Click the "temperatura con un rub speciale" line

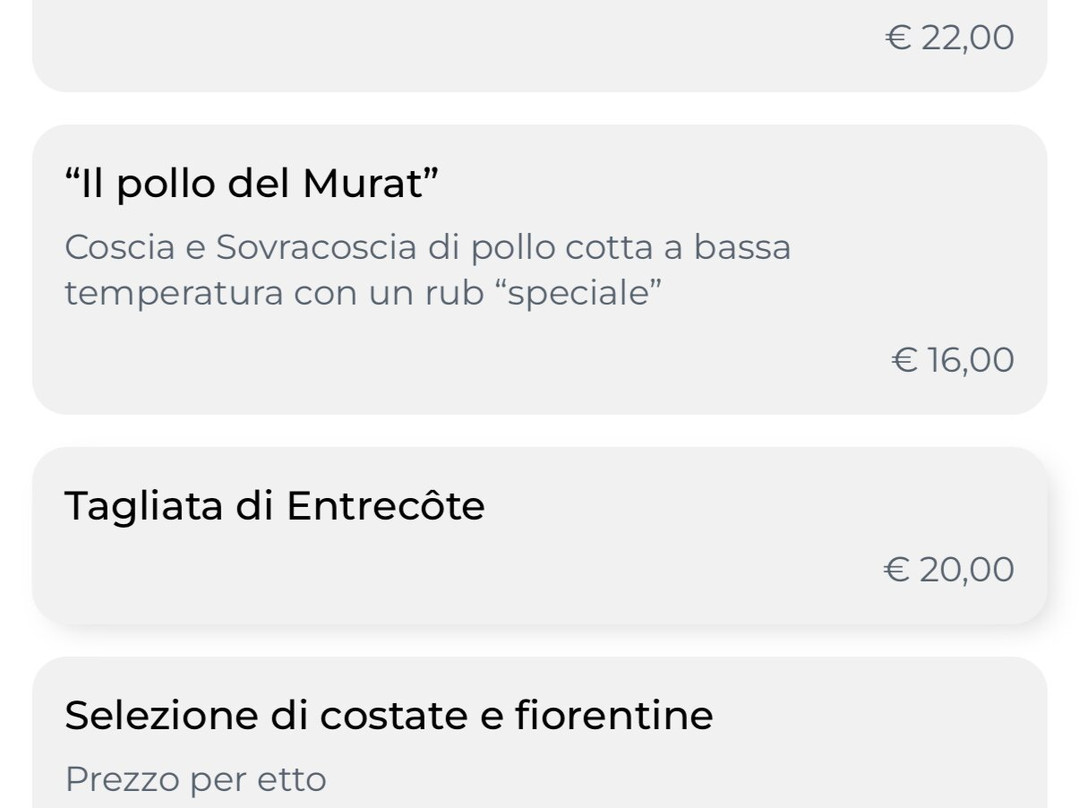point(363,294)
